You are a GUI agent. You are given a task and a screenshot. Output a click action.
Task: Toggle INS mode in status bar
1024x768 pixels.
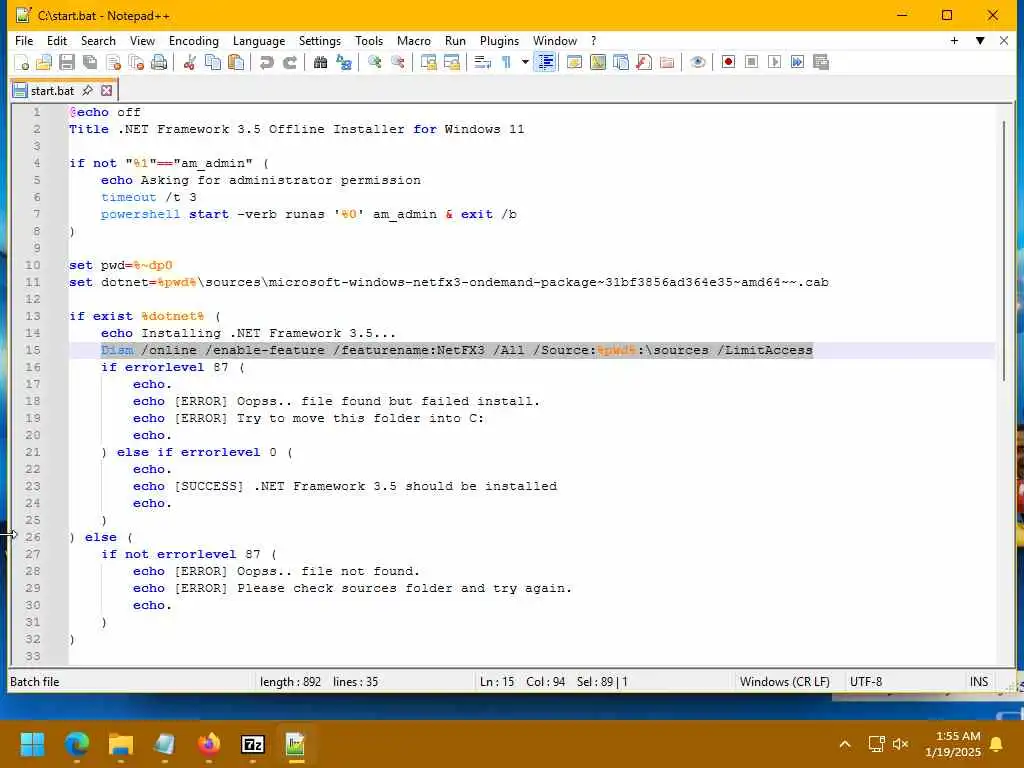978,682
